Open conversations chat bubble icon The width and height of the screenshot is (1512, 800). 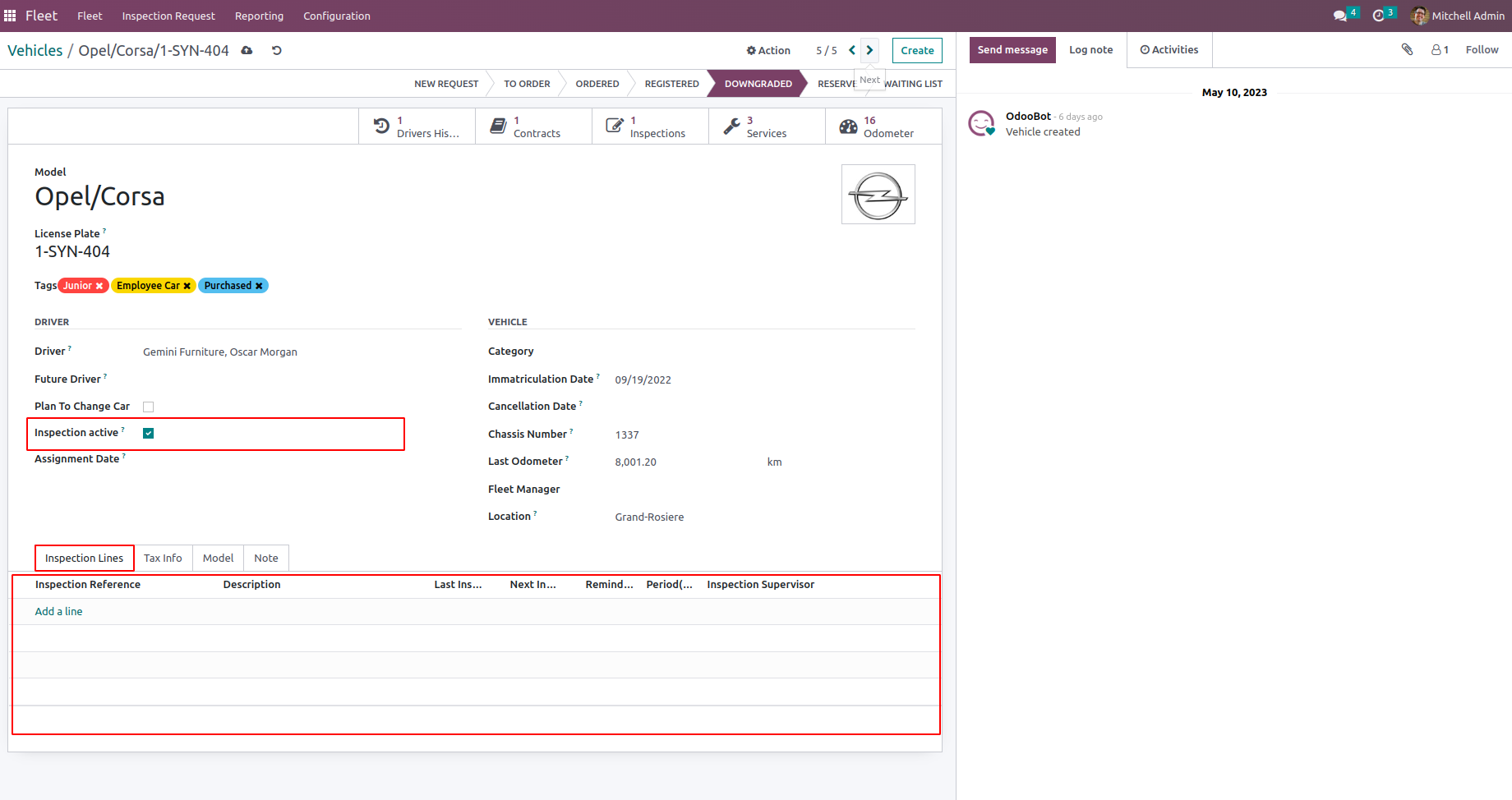click(1340, 16)
